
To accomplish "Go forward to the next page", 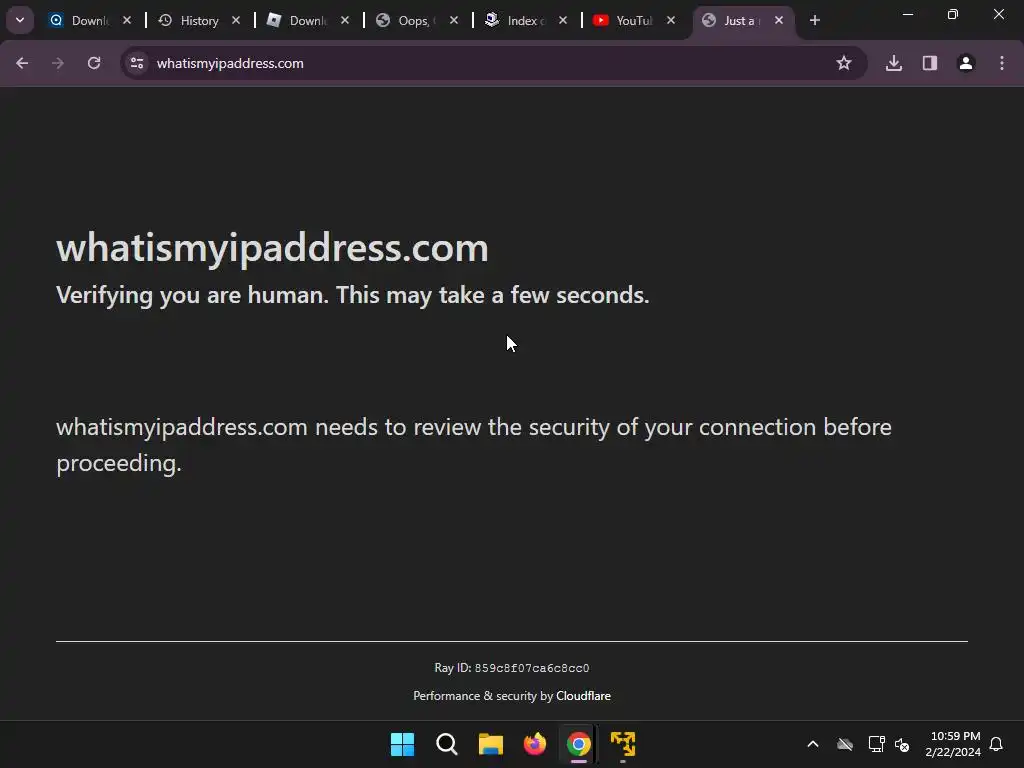I will point(58,63).
